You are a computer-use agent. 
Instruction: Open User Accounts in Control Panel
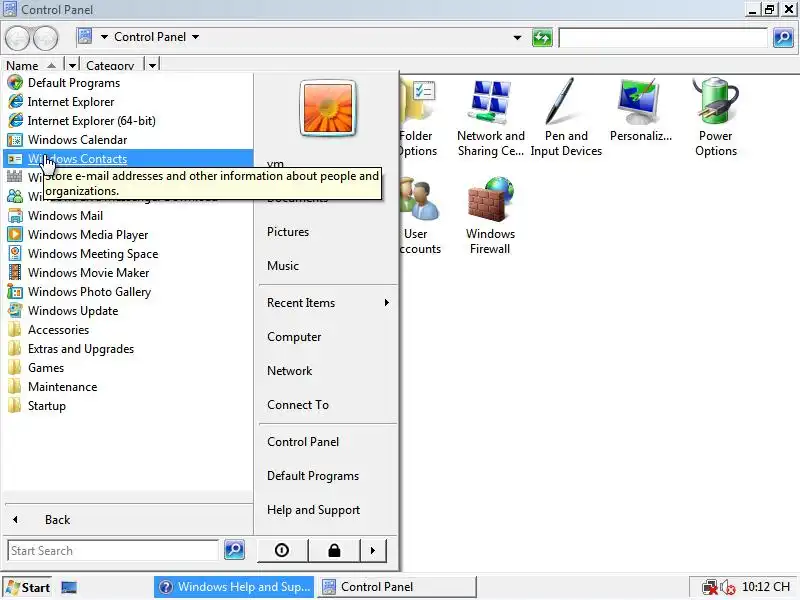pyautogui.click(x=419, y=215)
